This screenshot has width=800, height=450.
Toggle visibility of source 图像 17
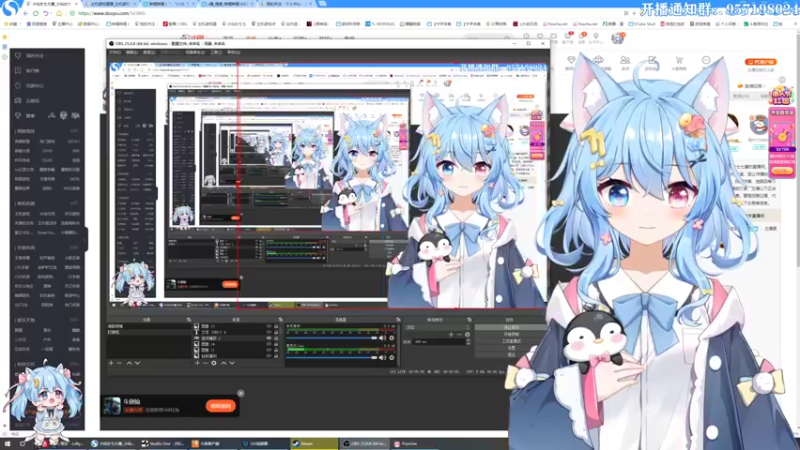[269, 326]
